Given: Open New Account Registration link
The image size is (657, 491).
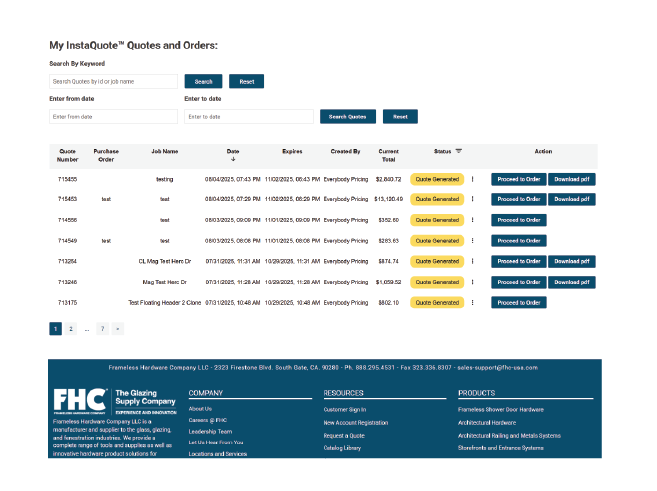Looking at the screenshot, I should (356, 423).
